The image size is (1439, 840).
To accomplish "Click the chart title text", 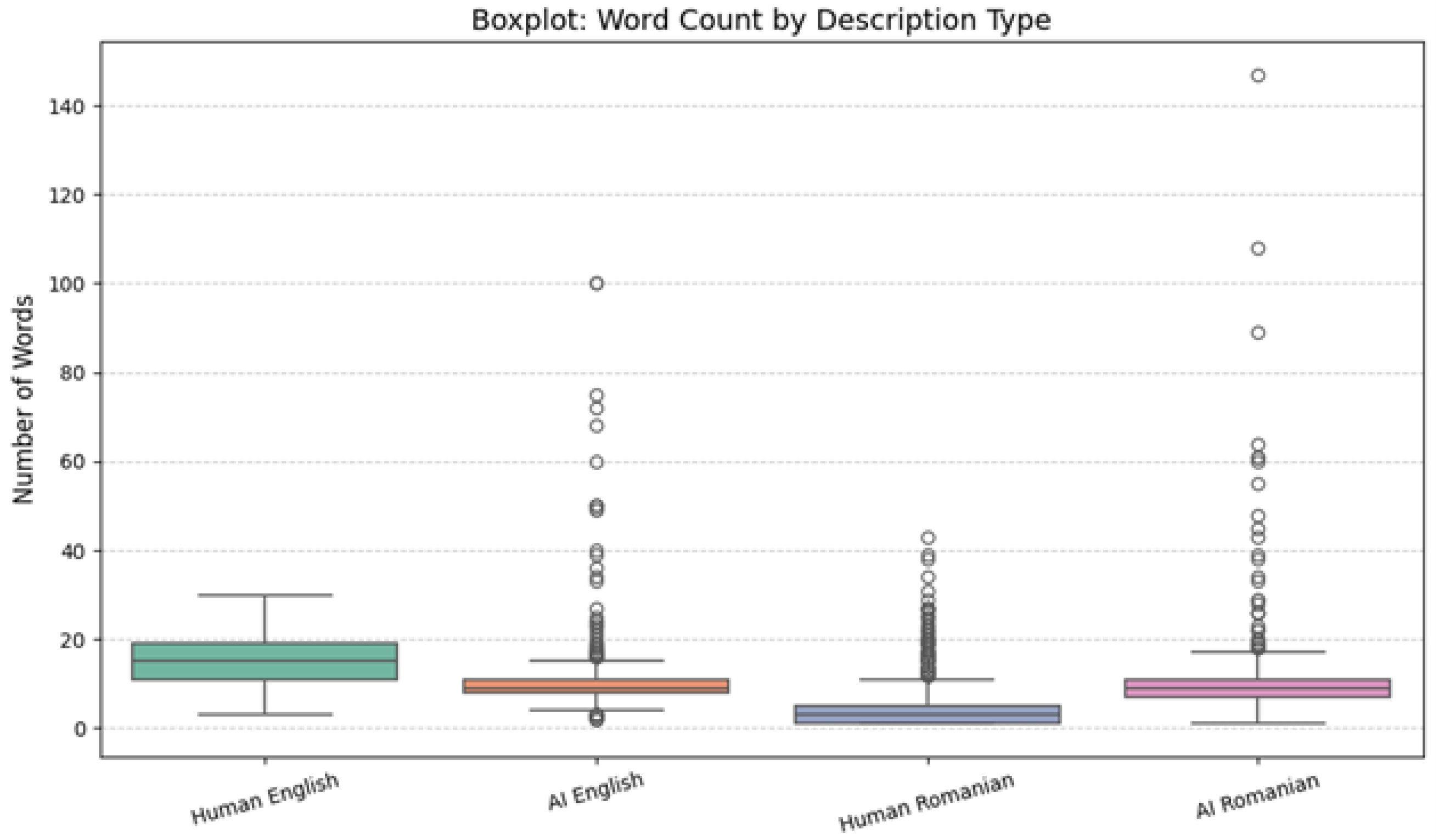I will click(x=761, y=20).
